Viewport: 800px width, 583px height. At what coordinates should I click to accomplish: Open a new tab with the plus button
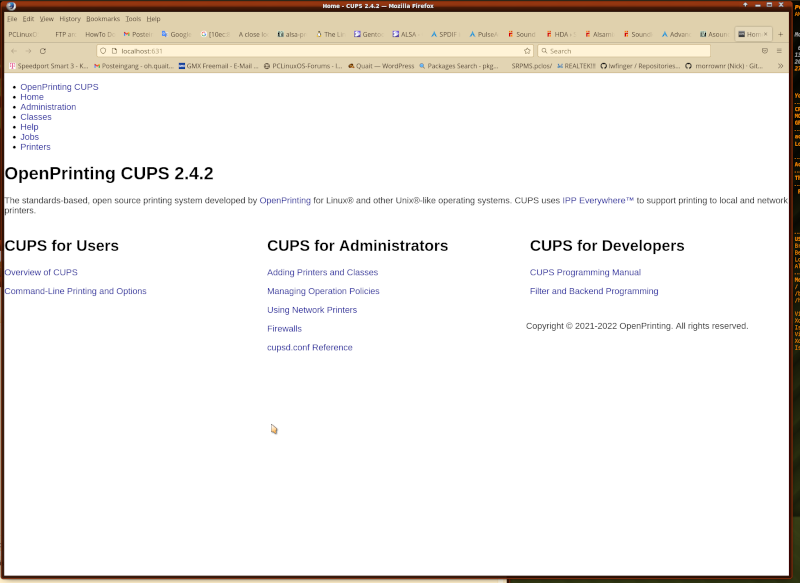[780, 34]
